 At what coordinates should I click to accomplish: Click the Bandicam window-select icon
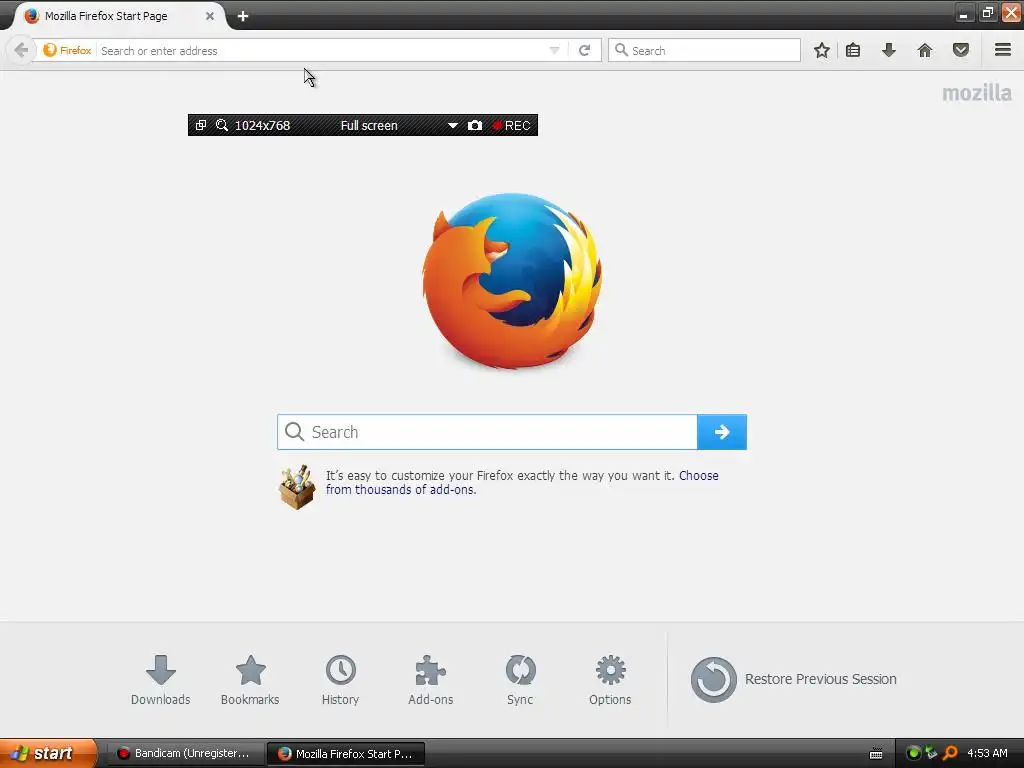201,125
